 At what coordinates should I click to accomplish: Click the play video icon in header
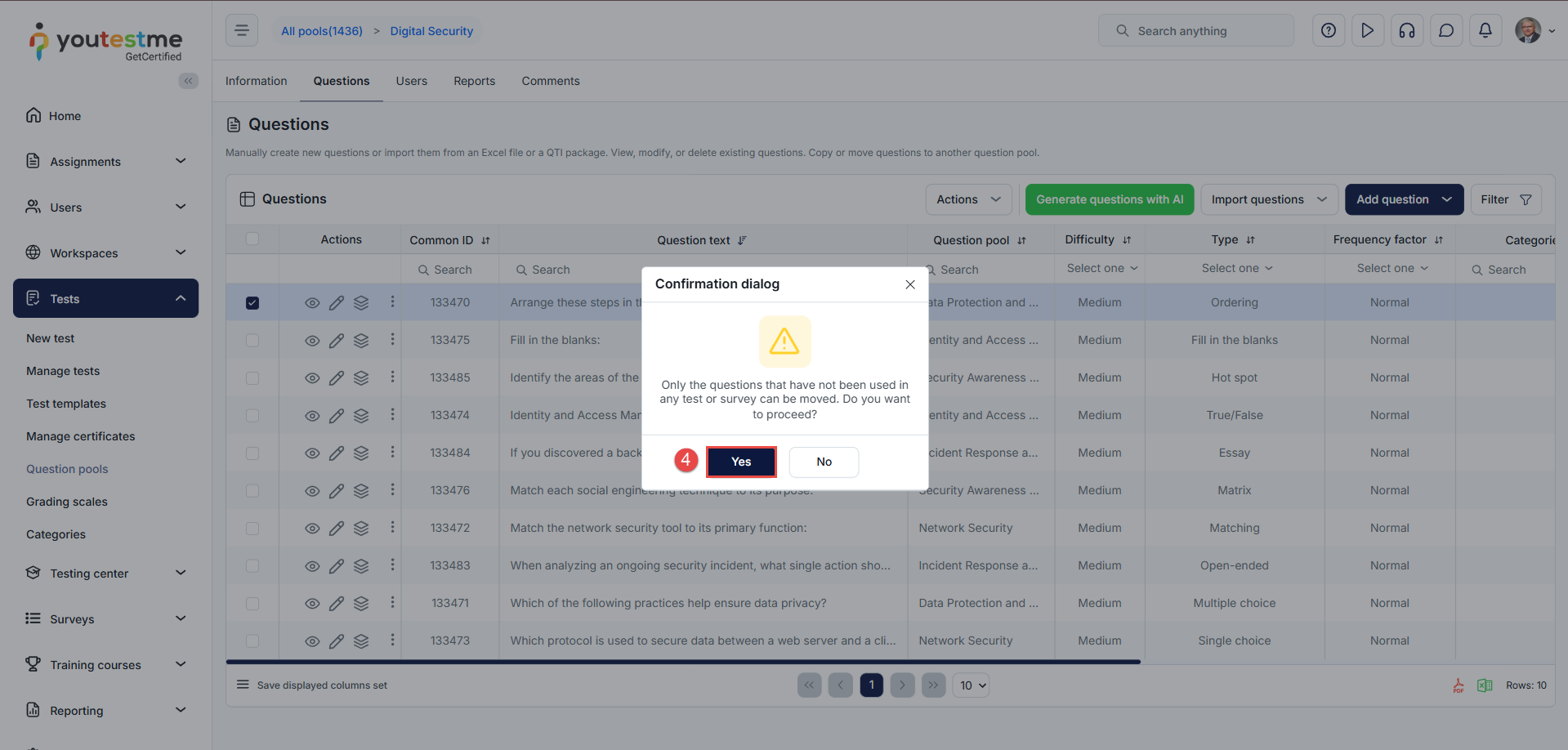pyautogui.click(x=1368, y=31)
